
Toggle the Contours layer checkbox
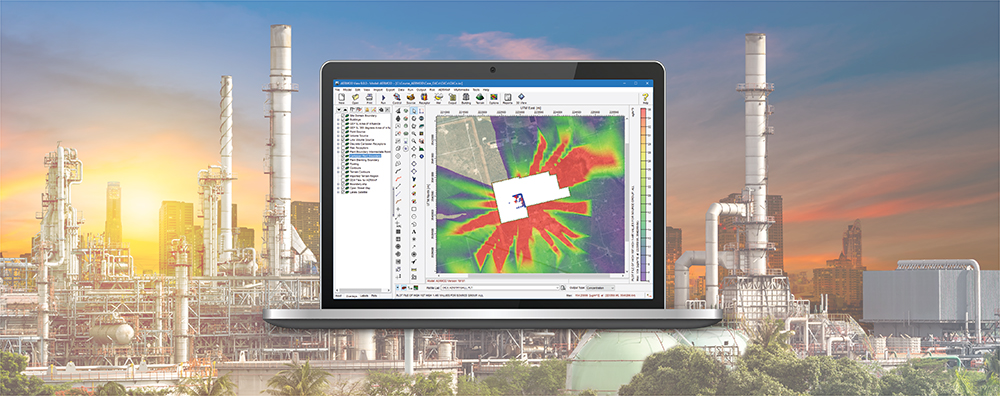[343, 168]
